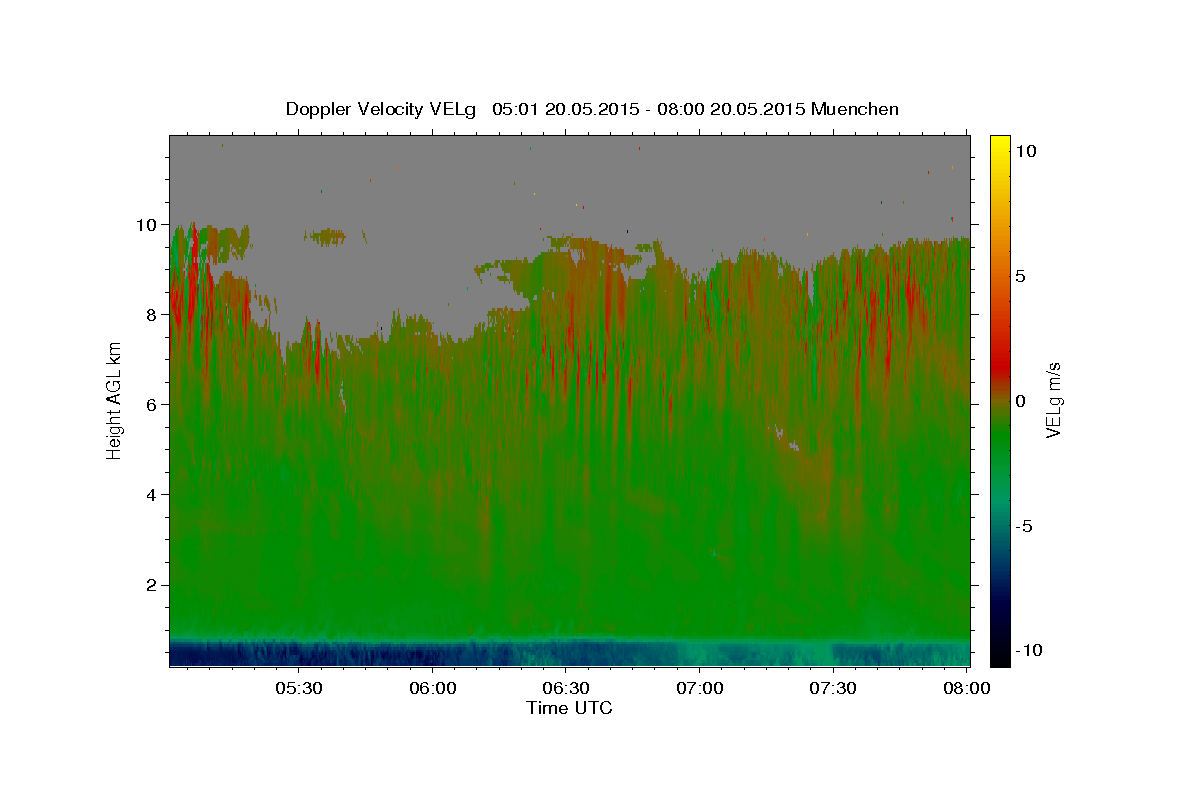Click the colorbar tick label '-10' at bottom
The height and width of the screenshot is (800, 1200).
coord(1029,650)
